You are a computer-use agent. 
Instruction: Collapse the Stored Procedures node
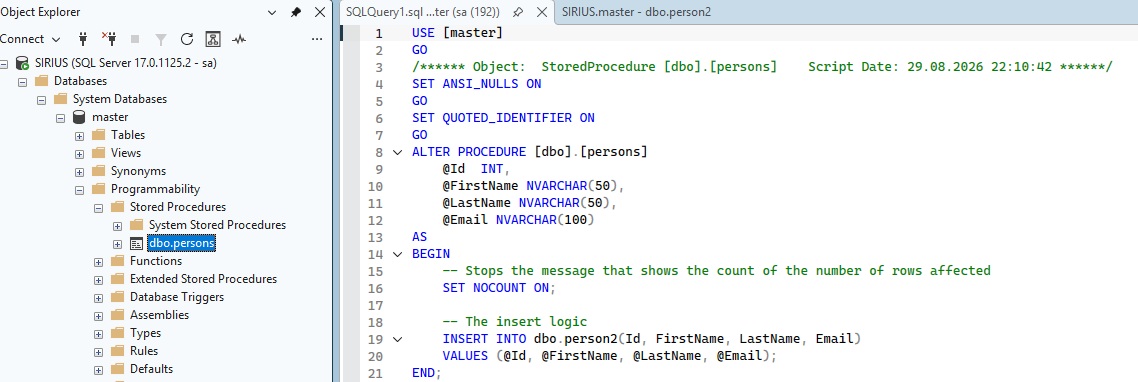pos(99,208)
